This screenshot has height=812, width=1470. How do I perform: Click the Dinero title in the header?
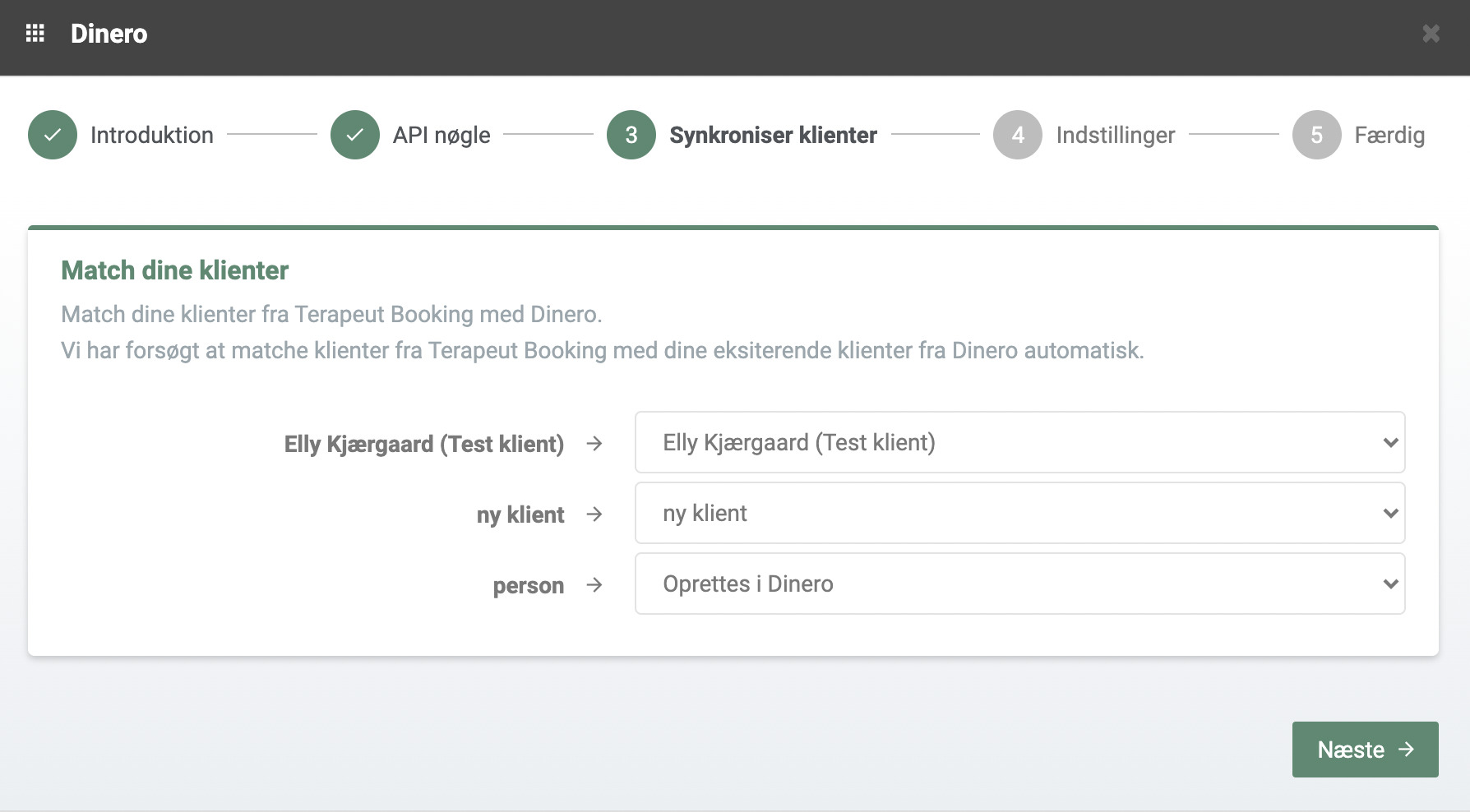(x=109, y=34)
